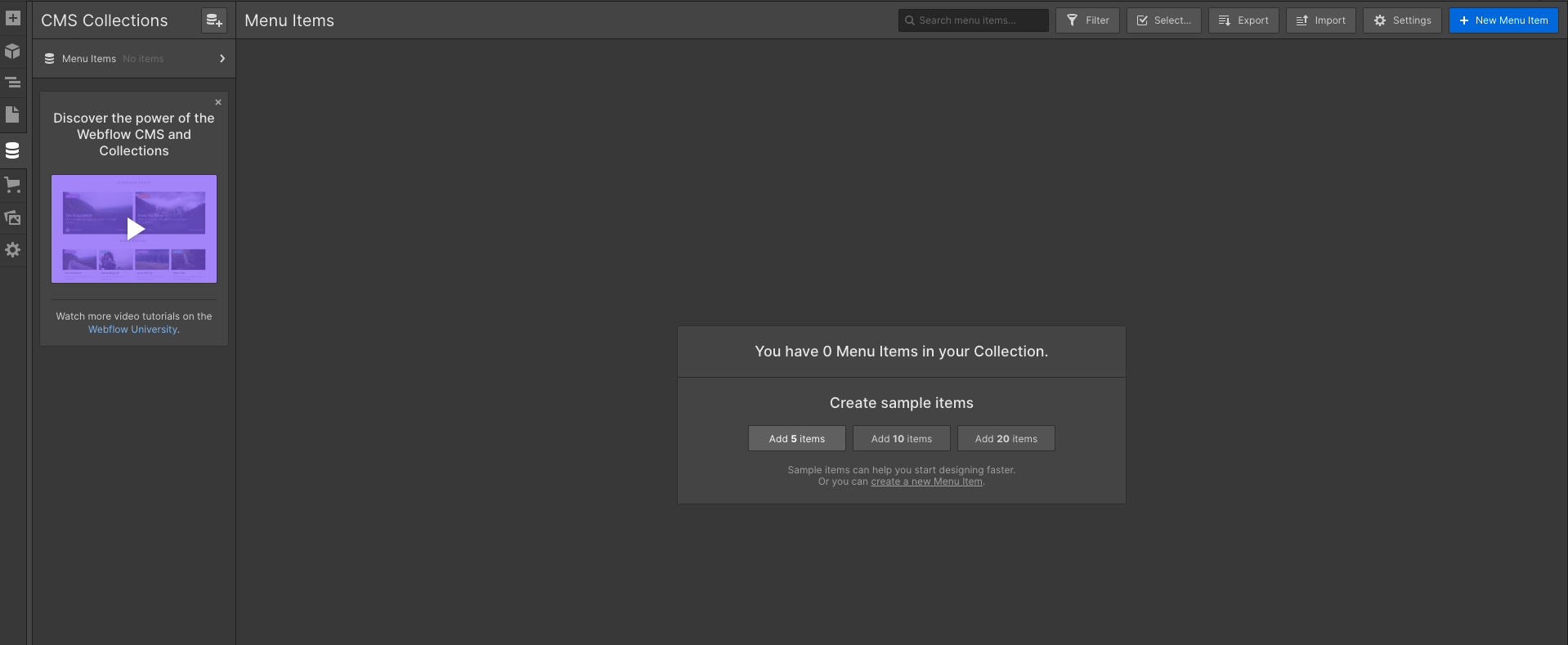Image resolution: width=1568 pixels, height=645 pixels.
Task: Click the CMS Collections panel title
Action: [x=105, y=20]
